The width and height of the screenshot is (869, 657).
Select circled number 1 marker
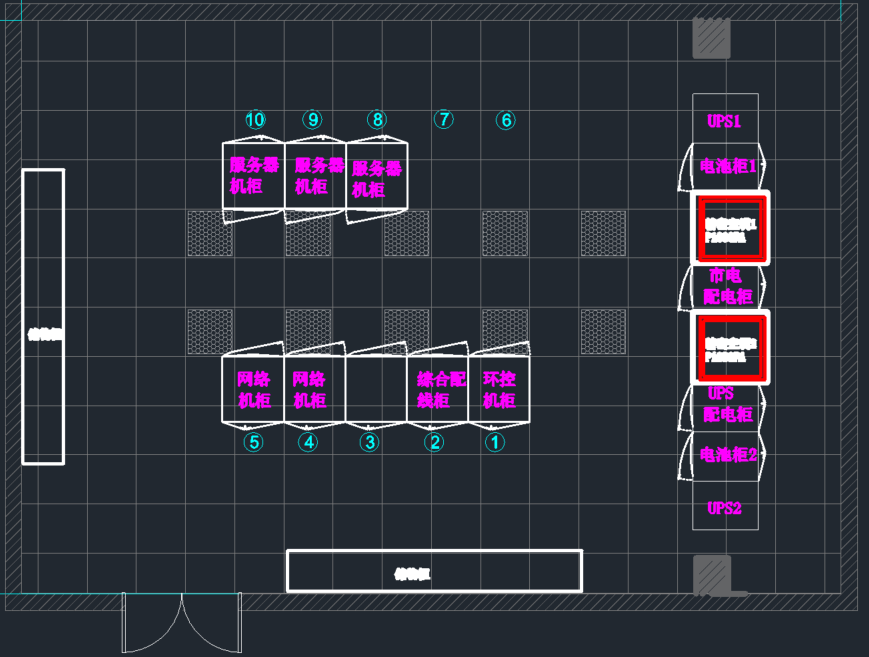pyautogui.click(x=495, y=441)
